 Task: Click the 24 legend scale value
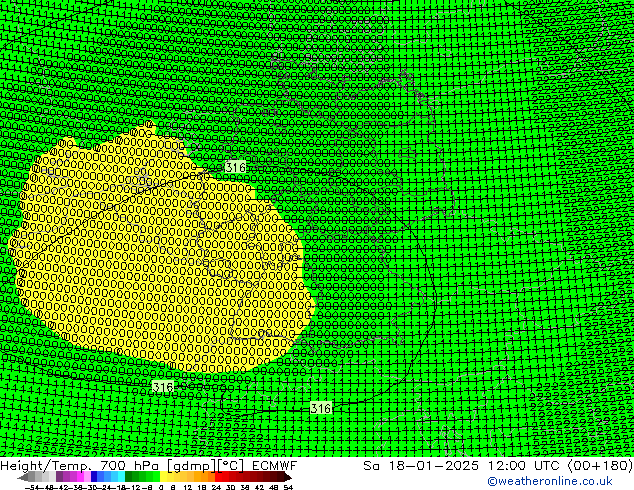pyautogui.click(x=216, y=487)
